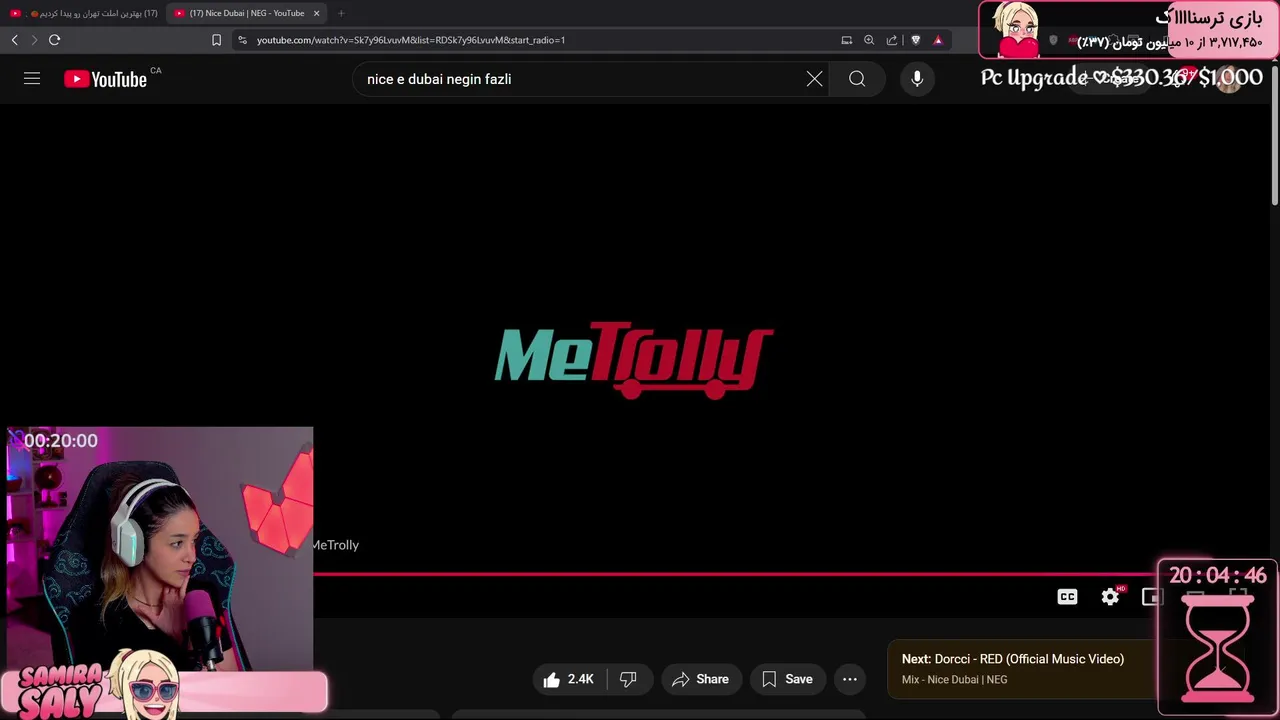Clear the search box text
Screen dimensions: 1280x720
tap(815, 79)
